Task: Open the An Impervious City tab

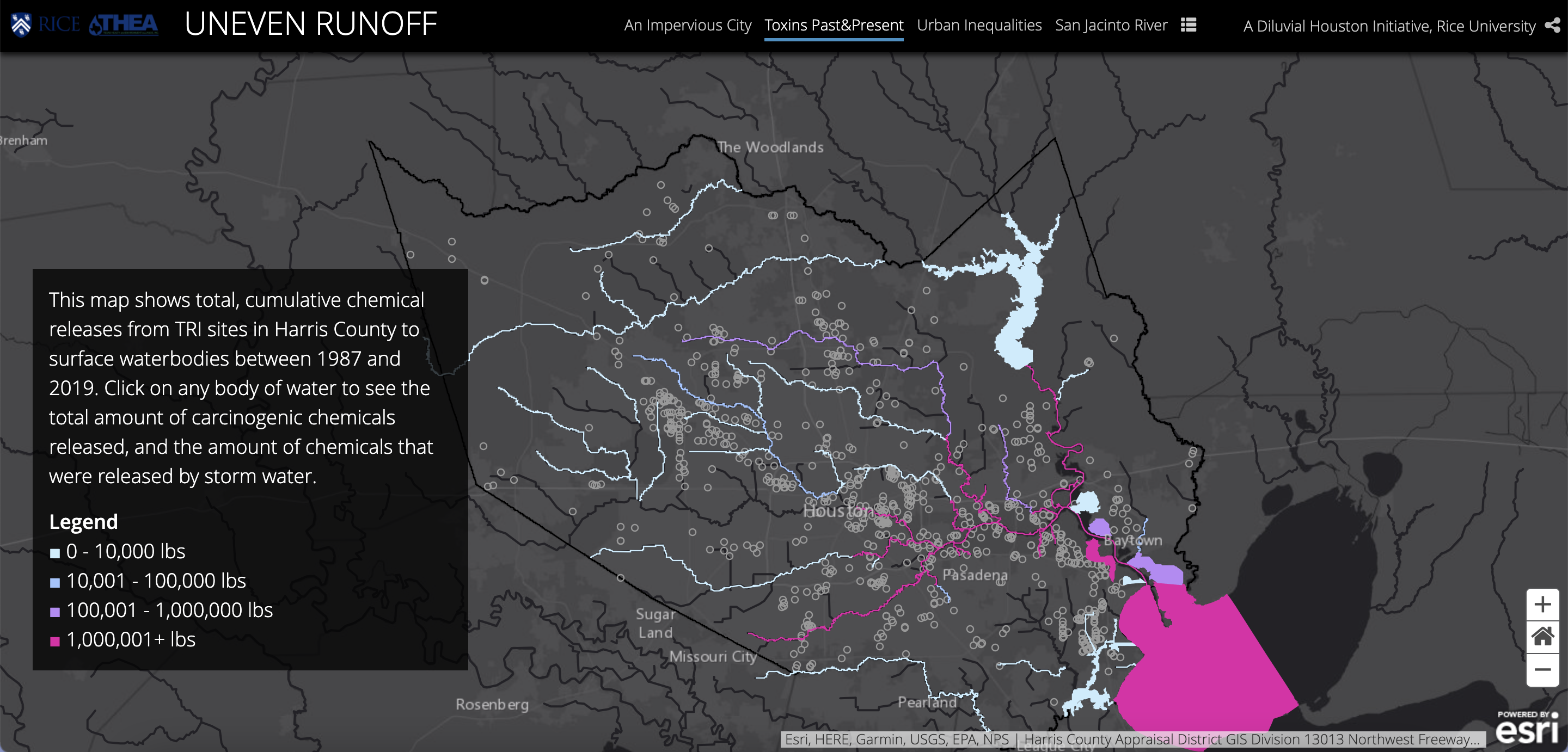Action: click(687, 25)
